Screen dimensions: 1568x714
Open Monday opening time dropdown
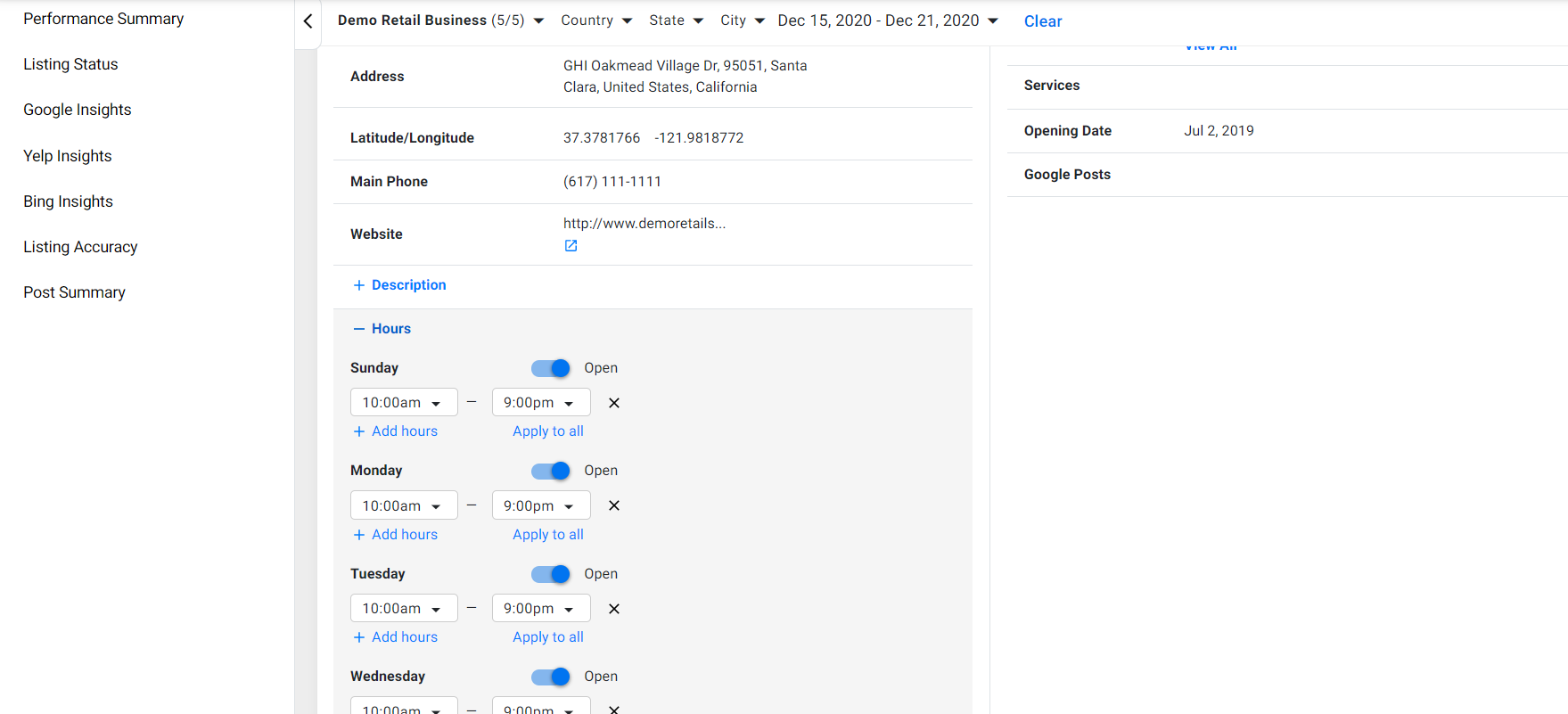click(404, 505)
